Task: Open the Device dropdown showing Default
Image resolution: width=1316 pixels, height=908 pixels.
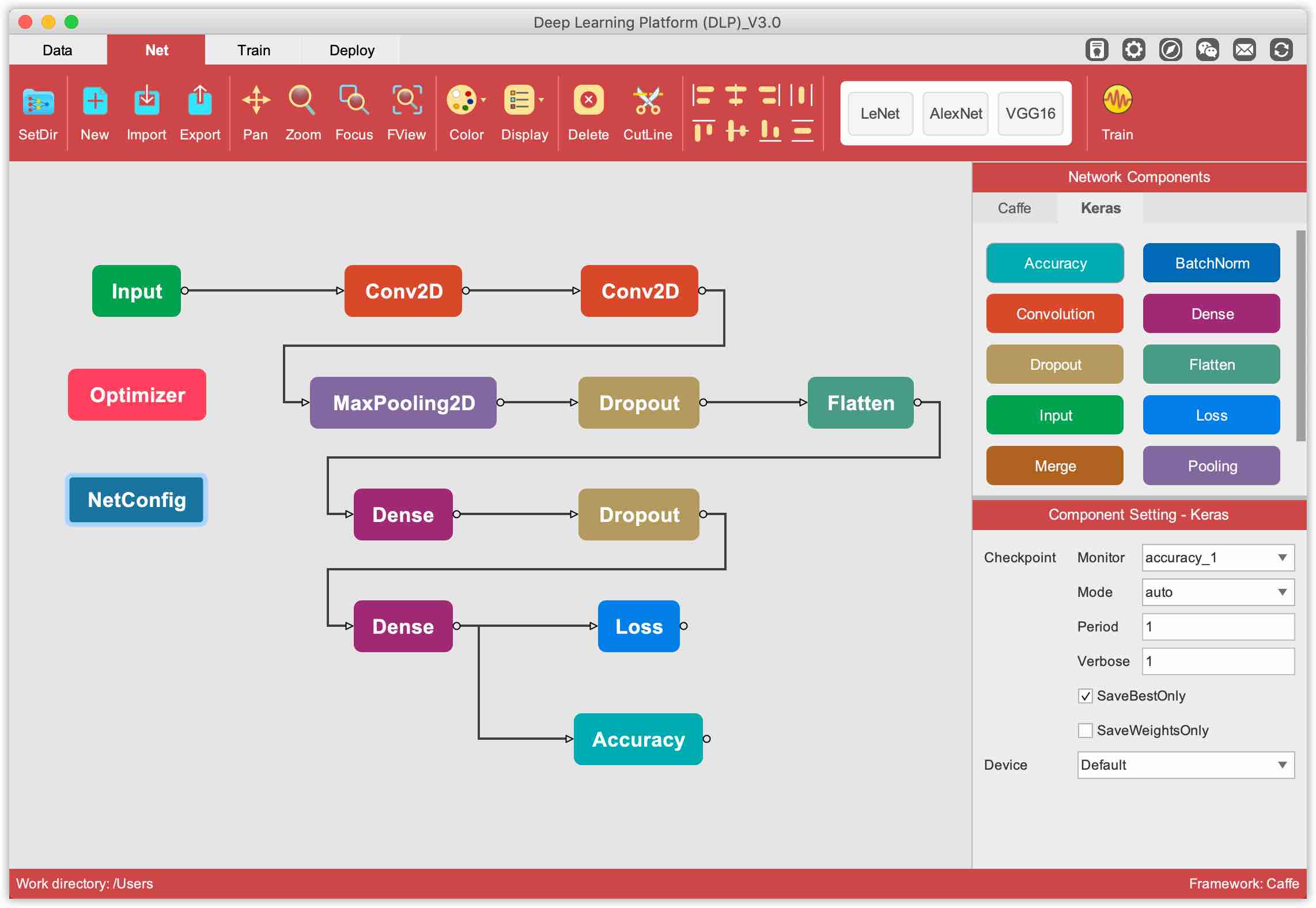Action: pyautogui.click(x=1185, y=765)
